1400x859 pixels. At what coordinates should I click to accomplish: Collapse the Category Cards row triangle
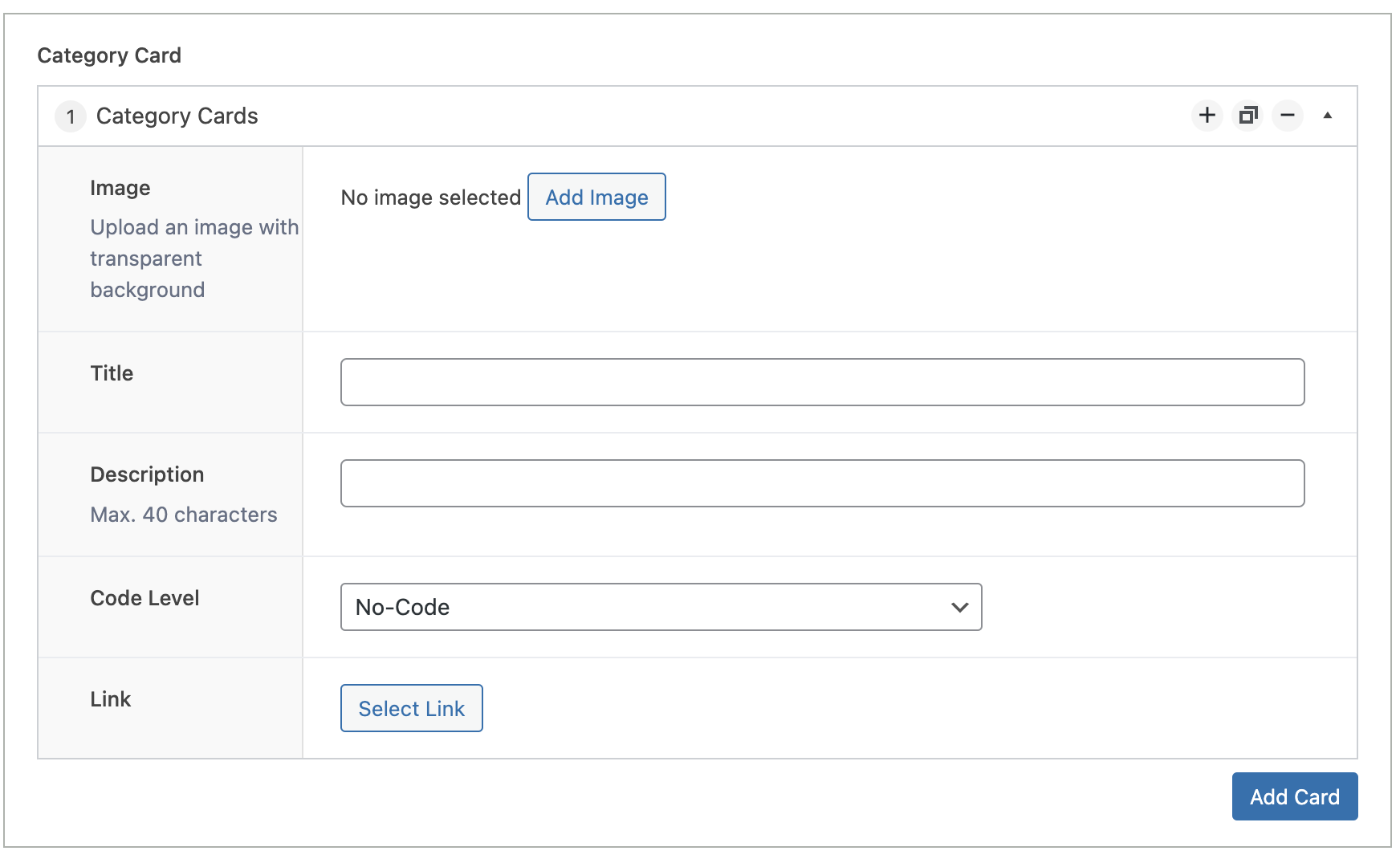[1328, 116]
